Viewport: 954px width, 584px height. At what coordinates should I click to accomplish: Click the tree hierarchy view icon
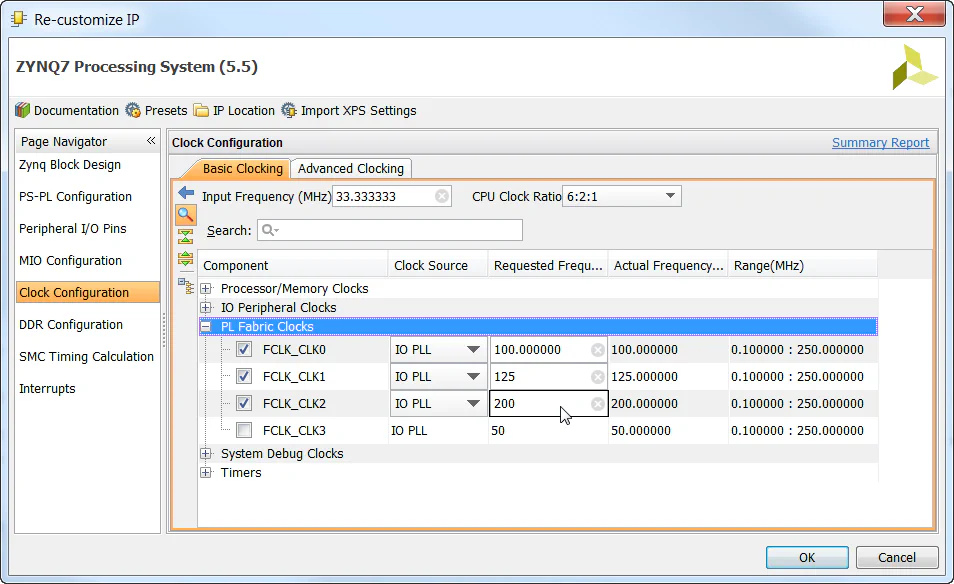pyautogui.click(x=185, y=286)
